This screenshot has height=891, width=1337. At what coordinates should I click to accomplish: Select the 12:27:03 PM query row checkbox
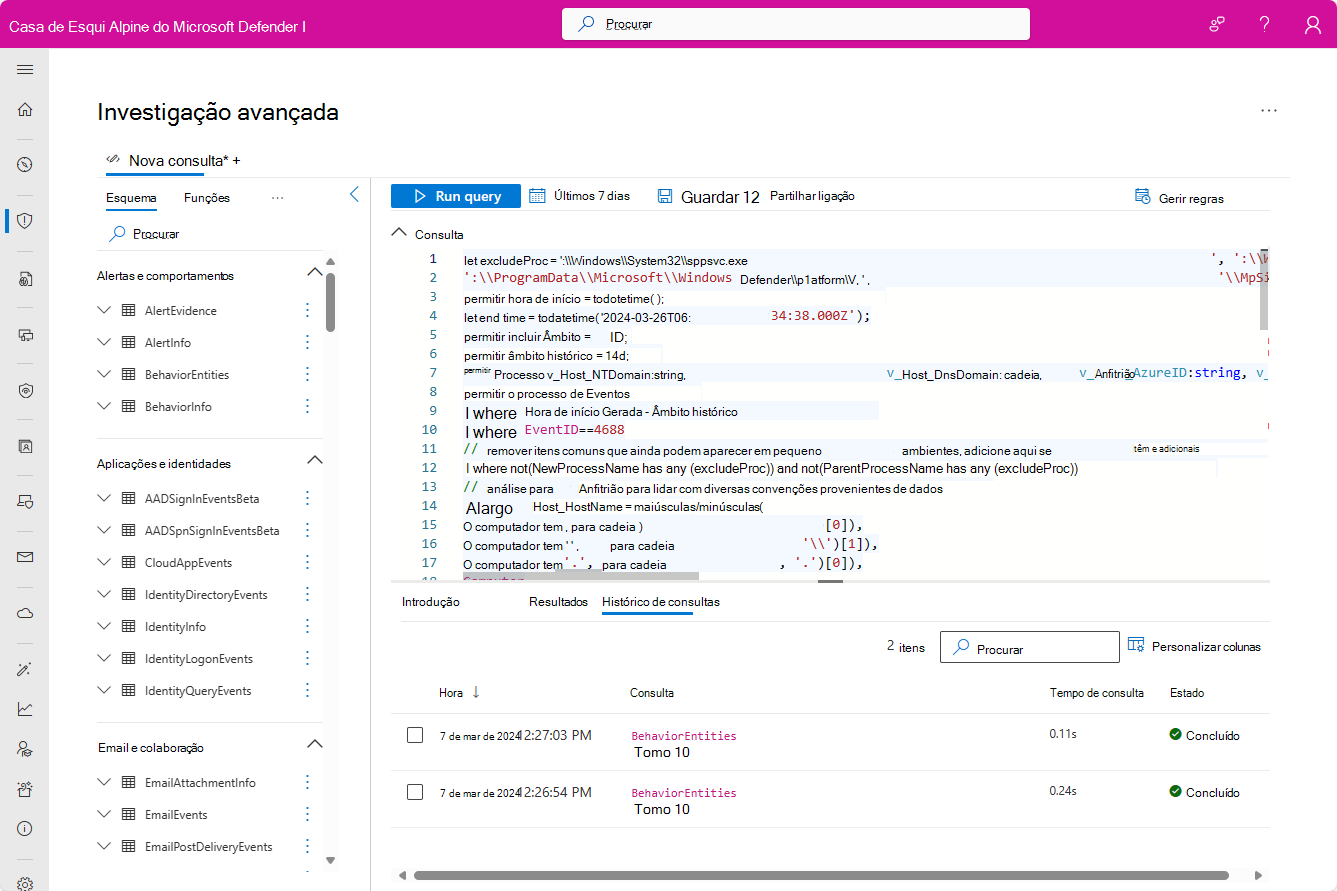coord(415,735)
